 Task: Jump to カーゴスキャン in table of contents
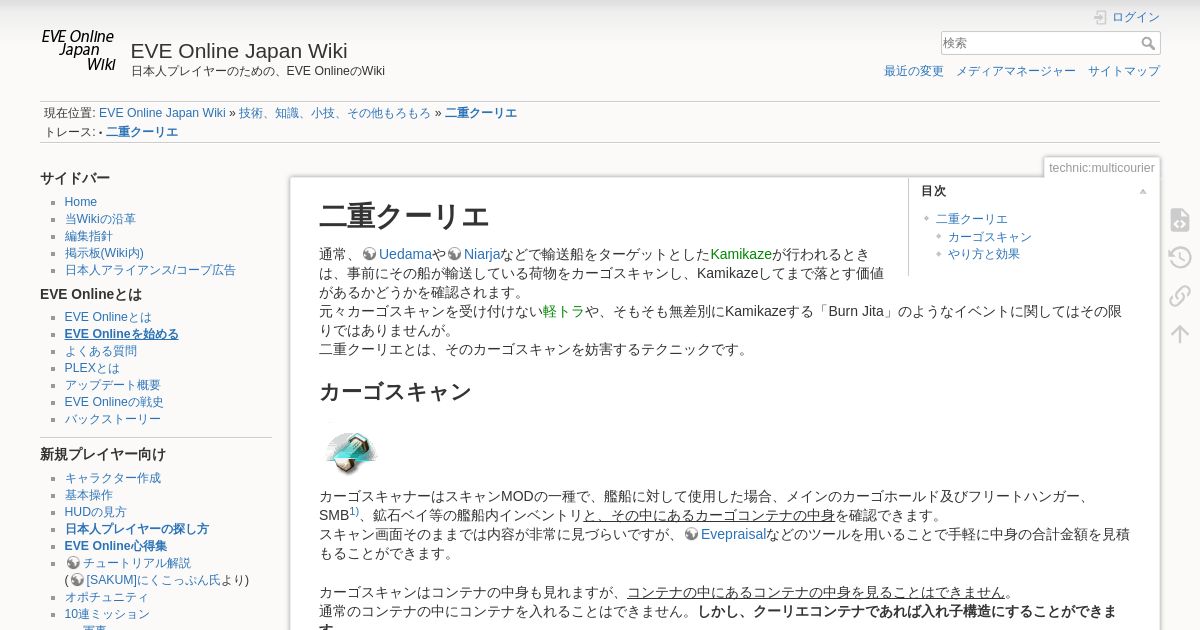click(x=990, y=237)
